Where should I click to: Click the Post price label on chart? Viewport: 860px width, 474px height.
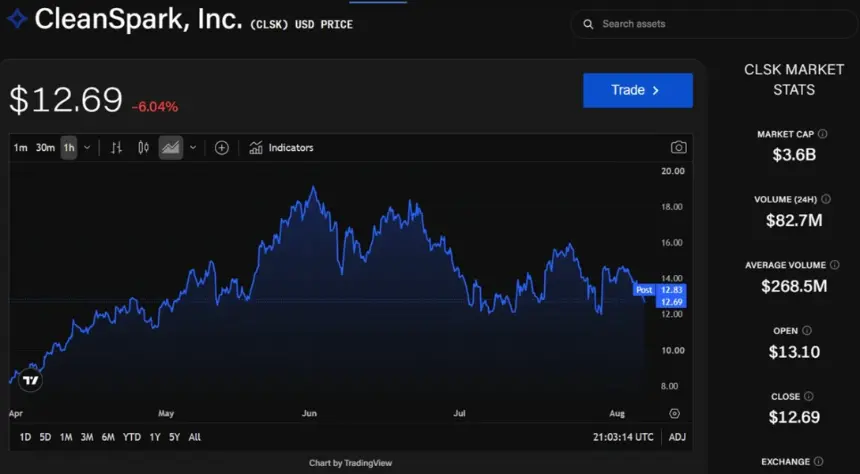(644, 290)
